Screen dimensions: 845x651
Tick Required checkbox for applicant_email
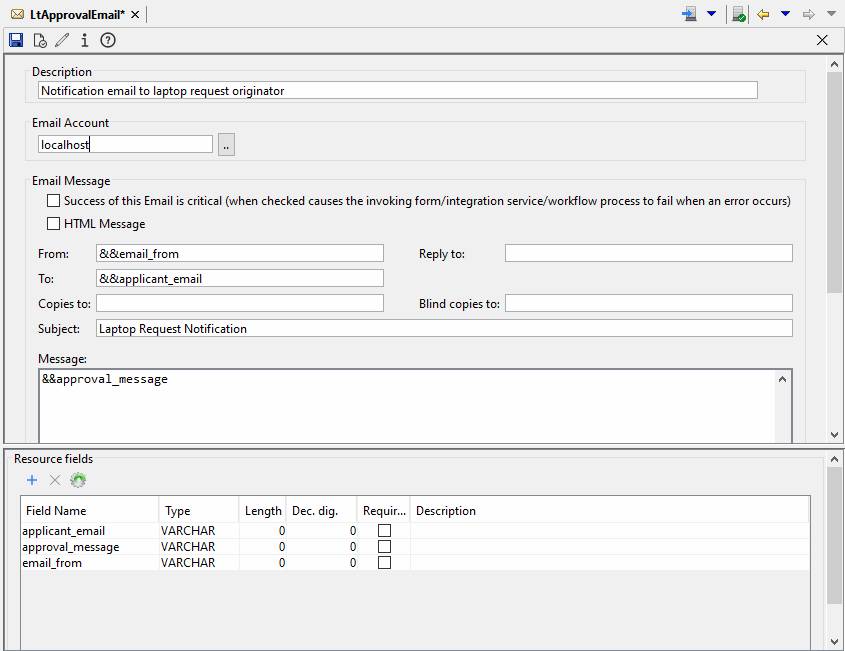(384, 531)
